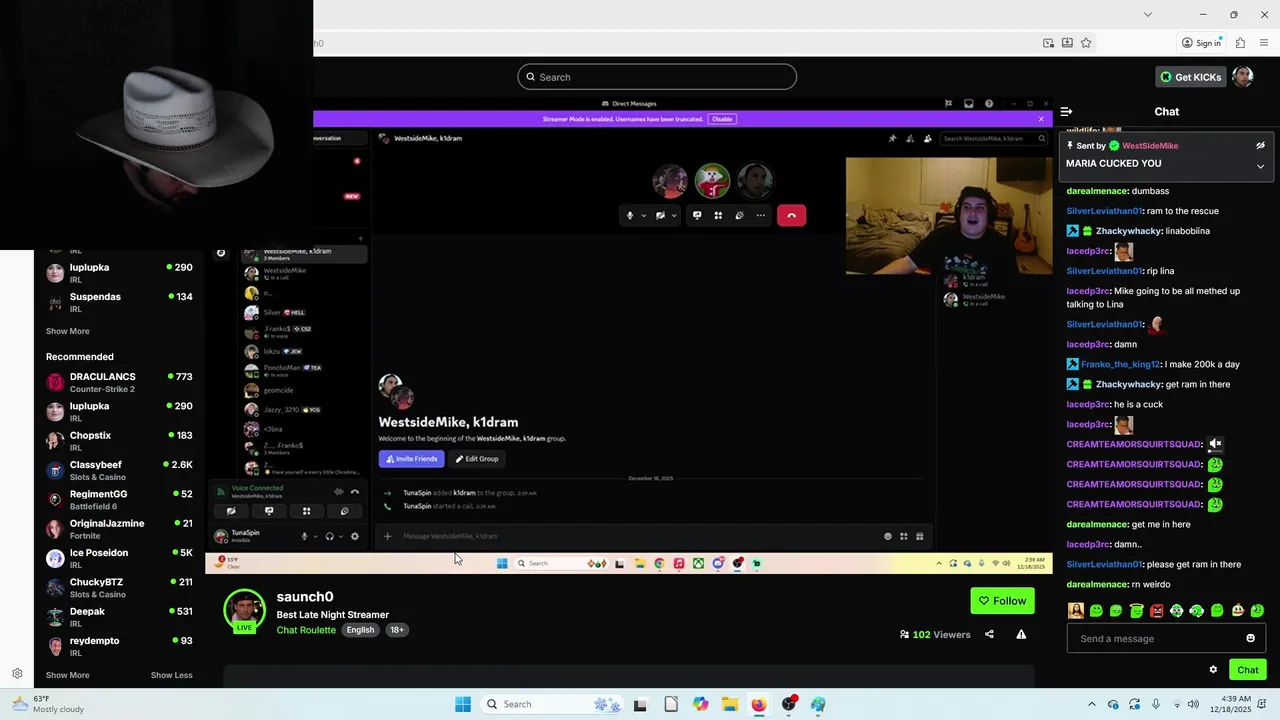
Task: Insert the red angry face emote
Action: 1156,610
